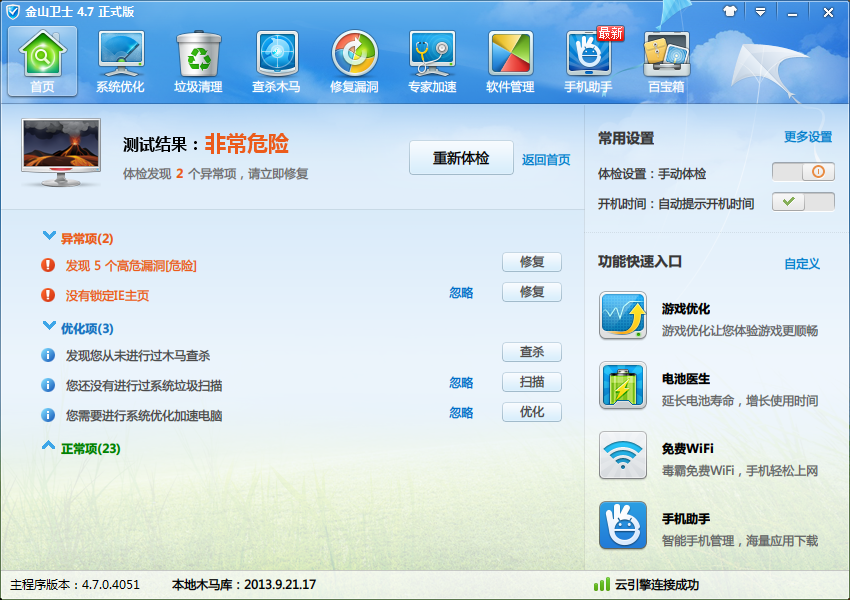850x600 pixels.
Task: Click the 电池医生 battery icon
Action: (x=623, y=385)
